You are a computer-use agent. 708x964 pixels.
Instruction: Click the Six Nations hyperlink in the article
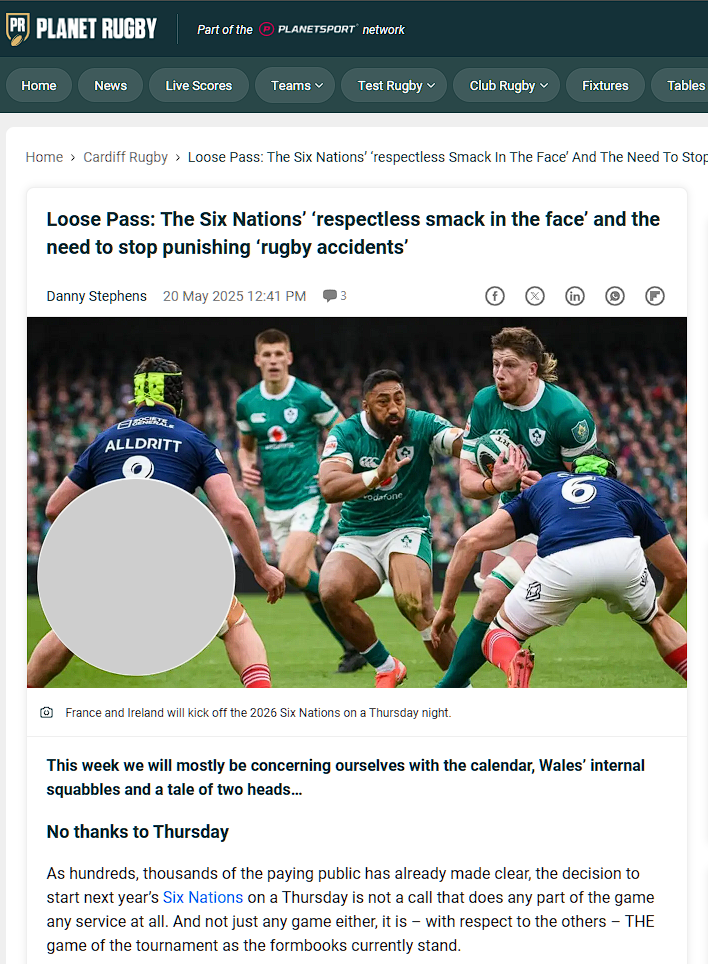(203, 898)
